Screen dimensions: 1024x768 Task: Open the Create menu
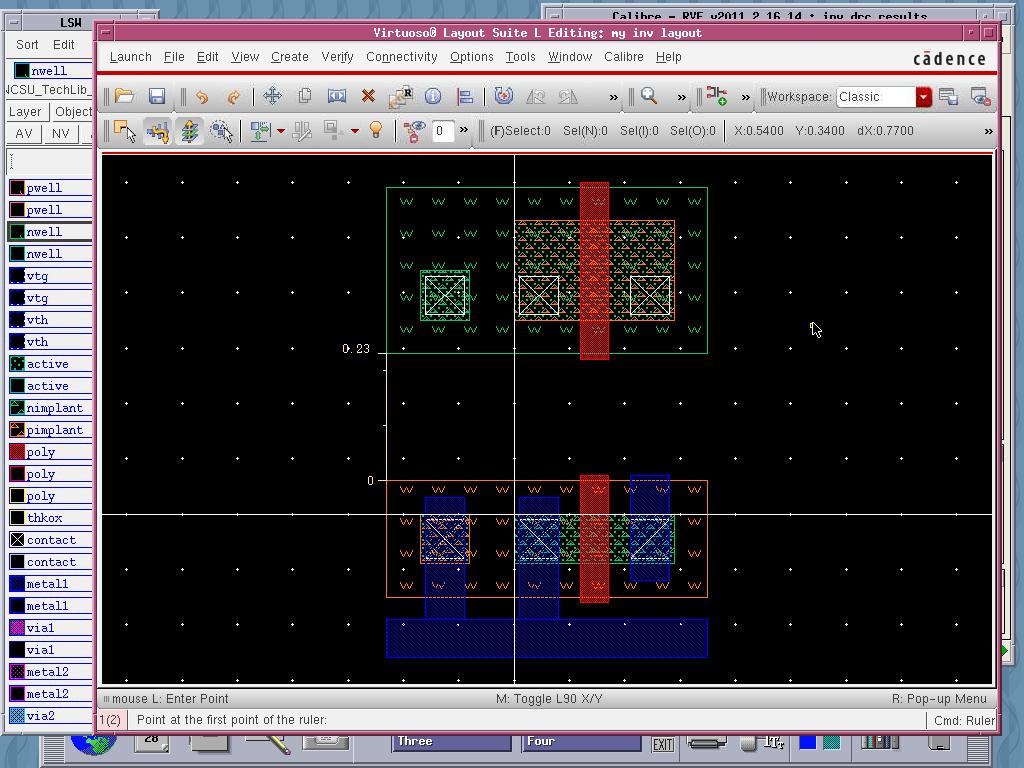tap(289, 57)
